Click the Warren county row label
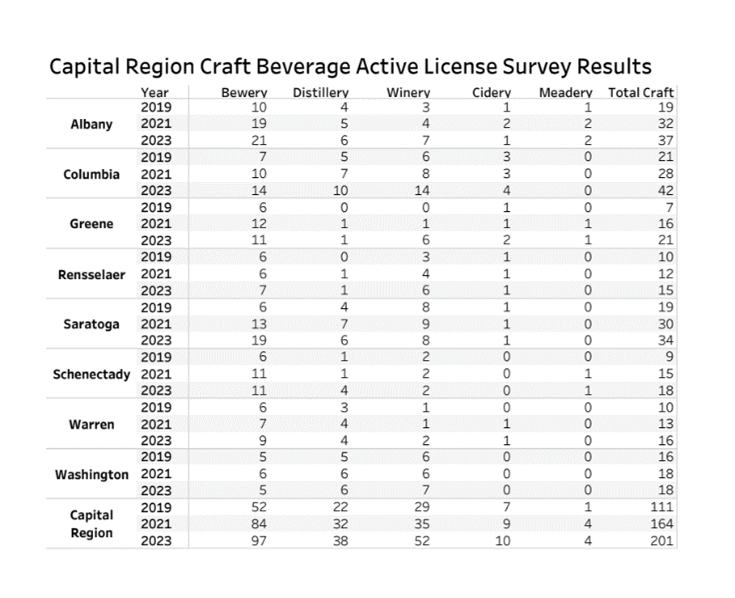735x598 pixels. [x=91, y=424]
